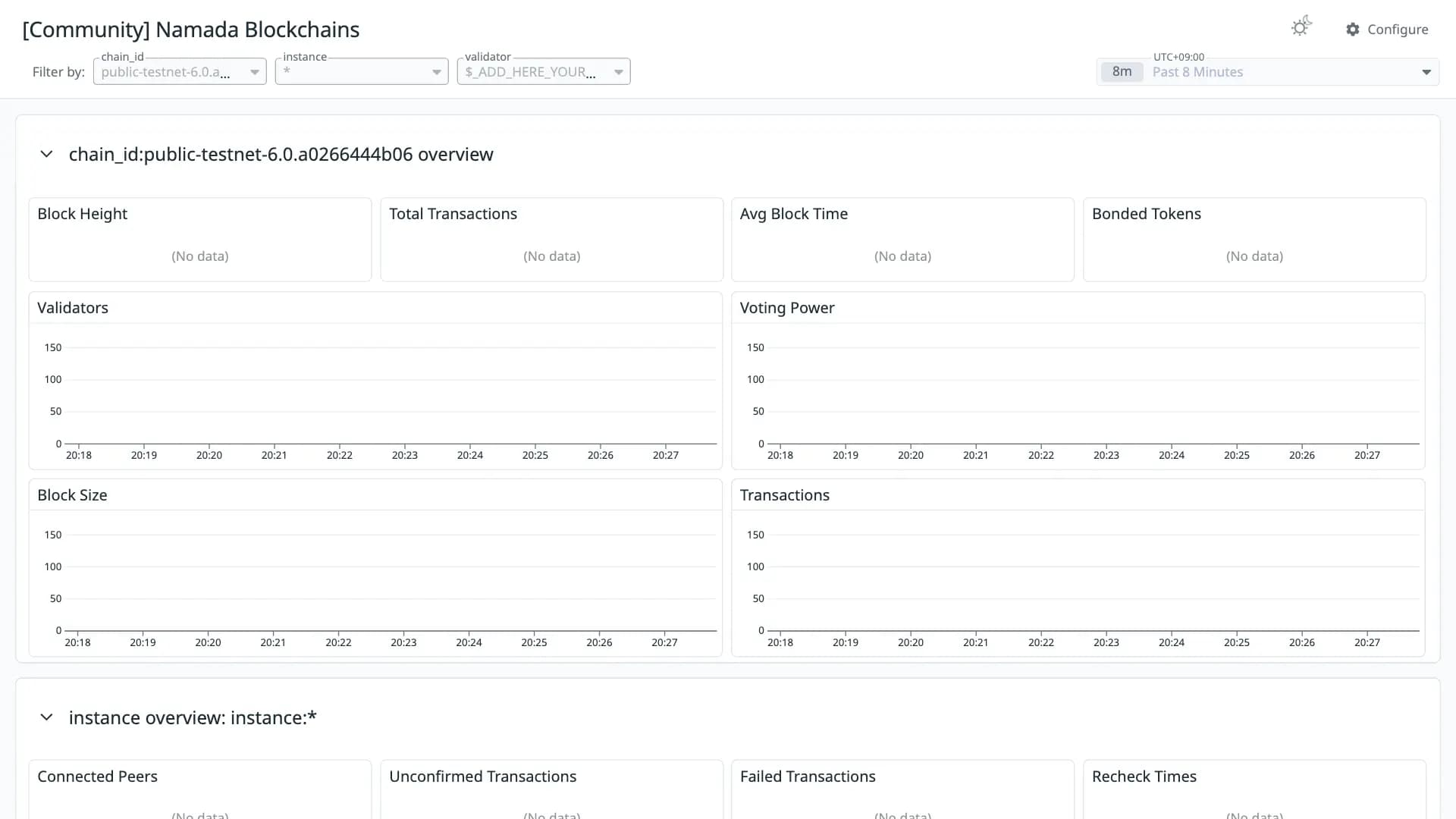This screenshot has width=1456, height=819.
Task: Click the 20:18 tick on Block Size chart
Action: pyautogui.click(x=77, y=643)
